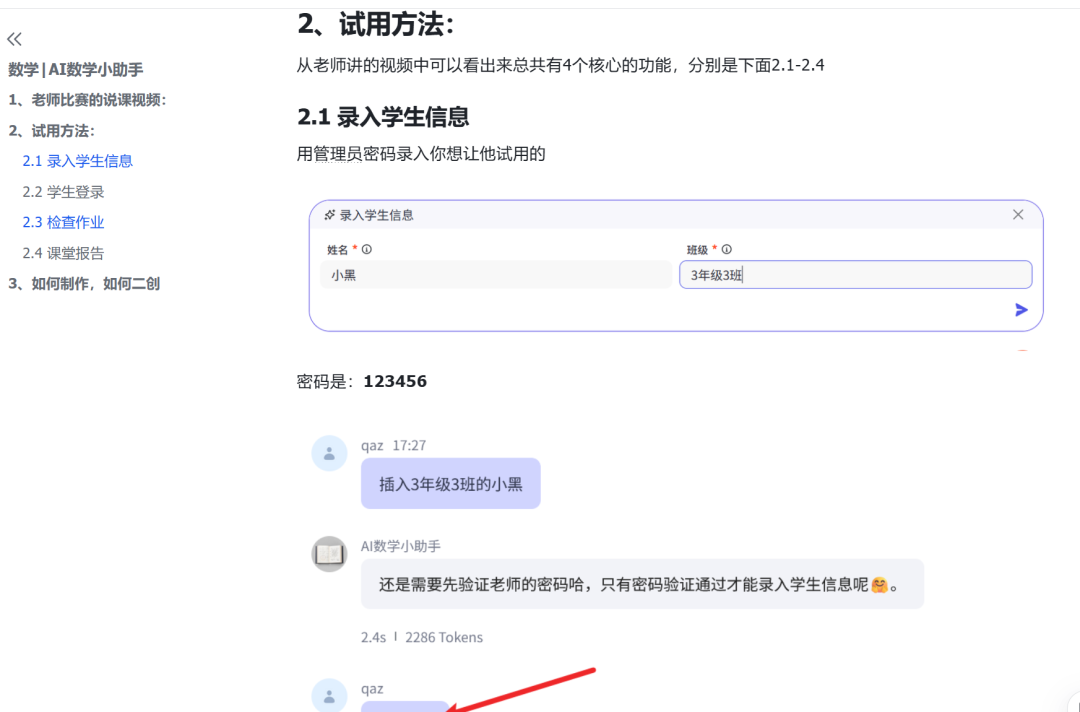Click info icon next to 班级 label
The image size is (1080, 712).
727,249
